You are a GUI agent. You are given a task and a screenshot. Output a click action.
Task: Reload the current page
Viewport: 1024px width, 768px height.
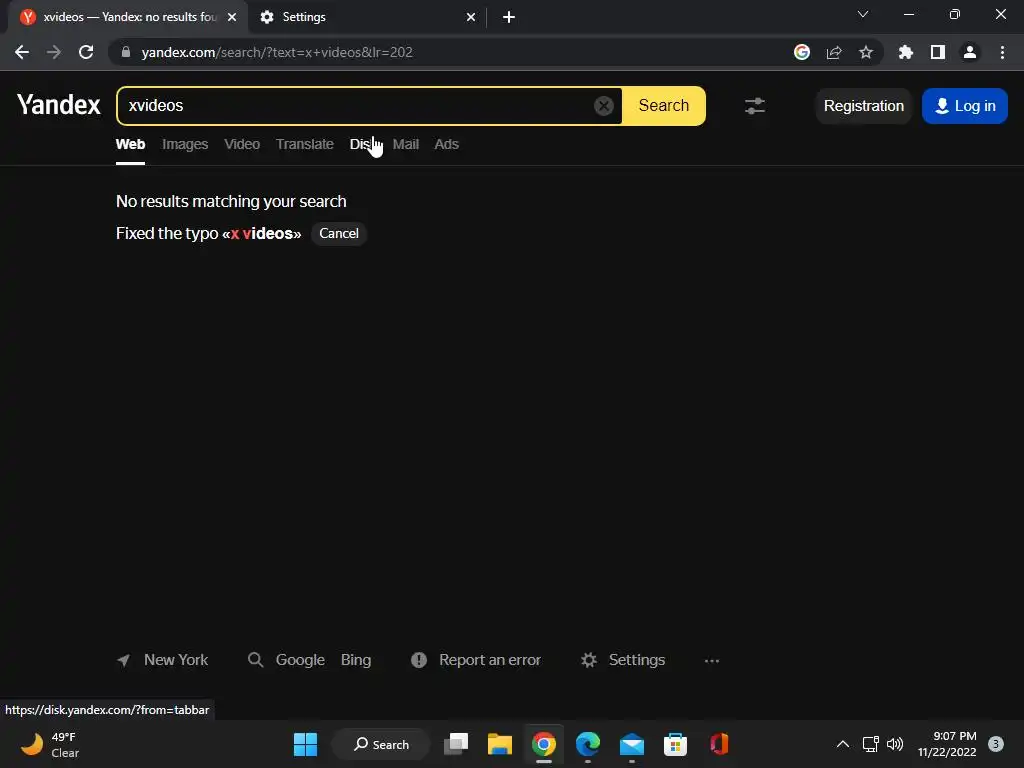point(86,52)
